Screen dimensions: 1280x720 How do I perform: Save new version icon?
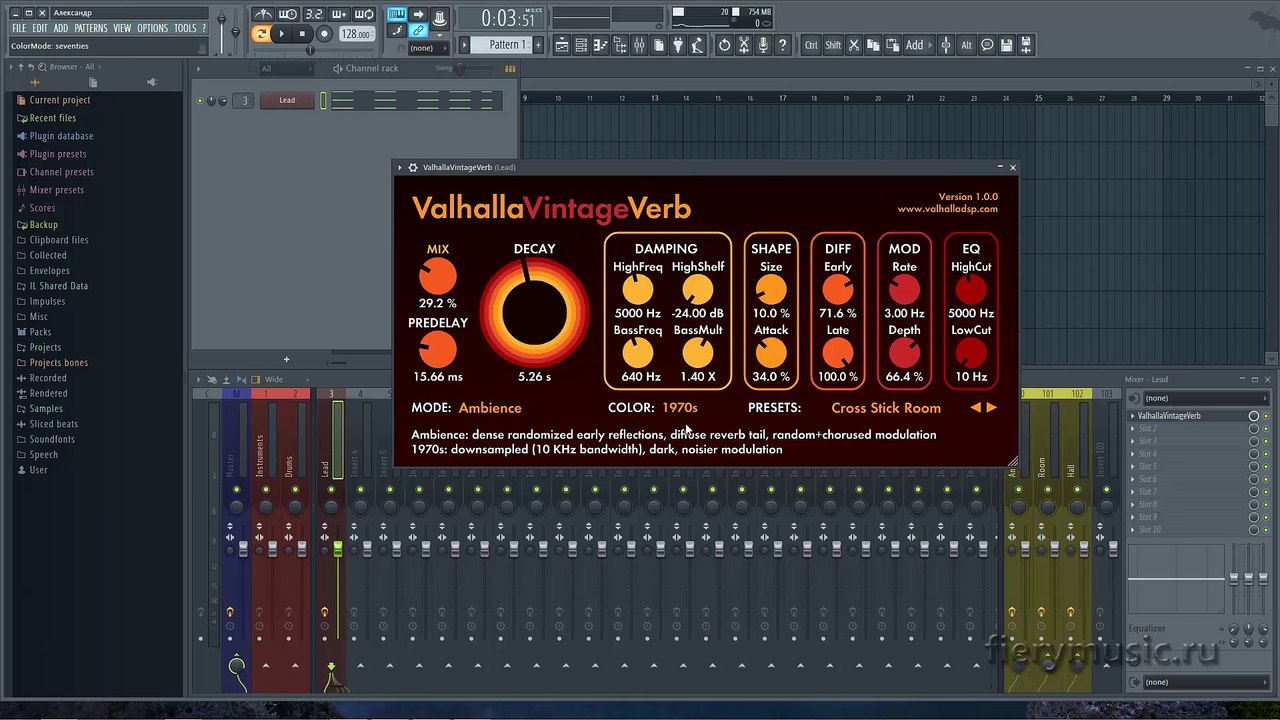1026,45
